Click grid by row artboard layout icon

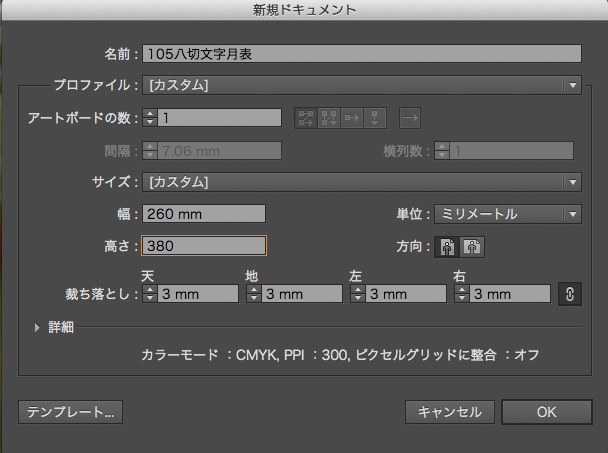(306, 118)
